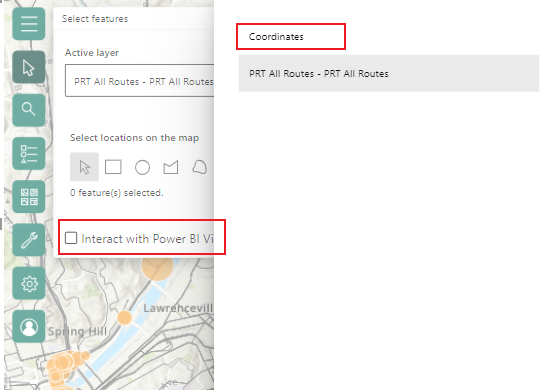Image resolution: width=560 pixels, height=390 pixels.
Task: Choose the rectangle selection tool
Action: [113, 167]
